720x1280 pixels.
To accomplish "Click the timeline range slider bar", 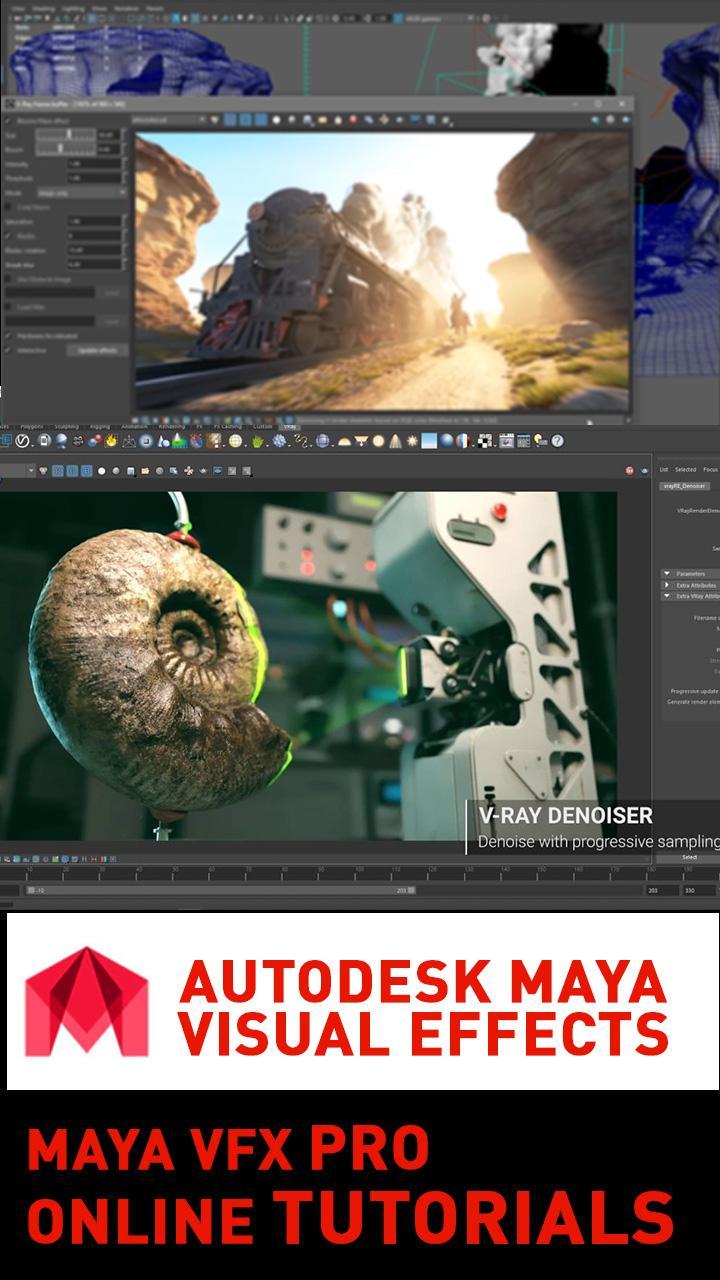I will coord(221,890).
